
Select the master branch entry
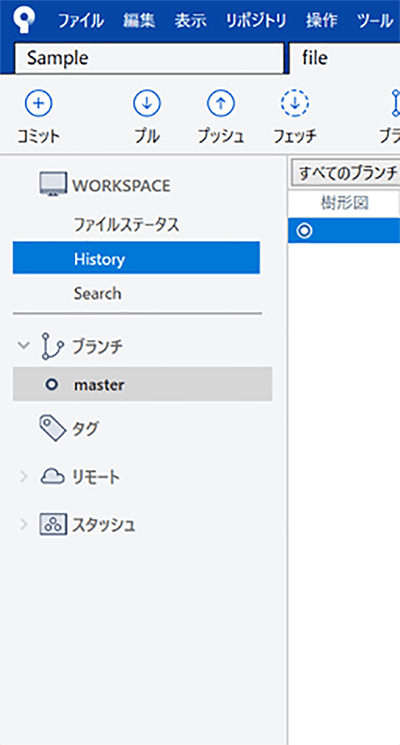143,384
